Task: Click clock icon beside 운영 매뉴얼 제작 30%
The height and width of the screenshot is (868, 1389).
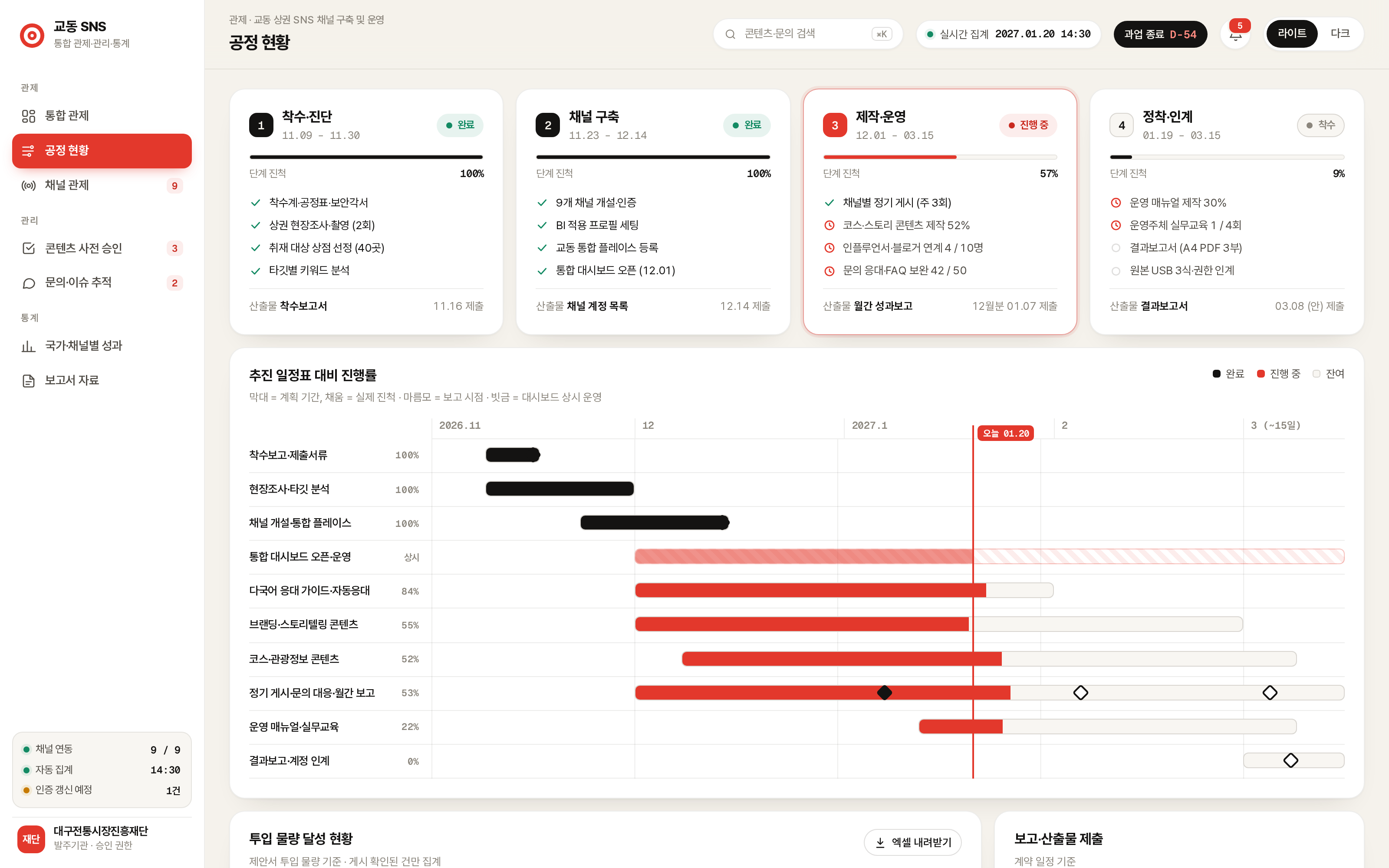Action: [x=1116, y=203]
